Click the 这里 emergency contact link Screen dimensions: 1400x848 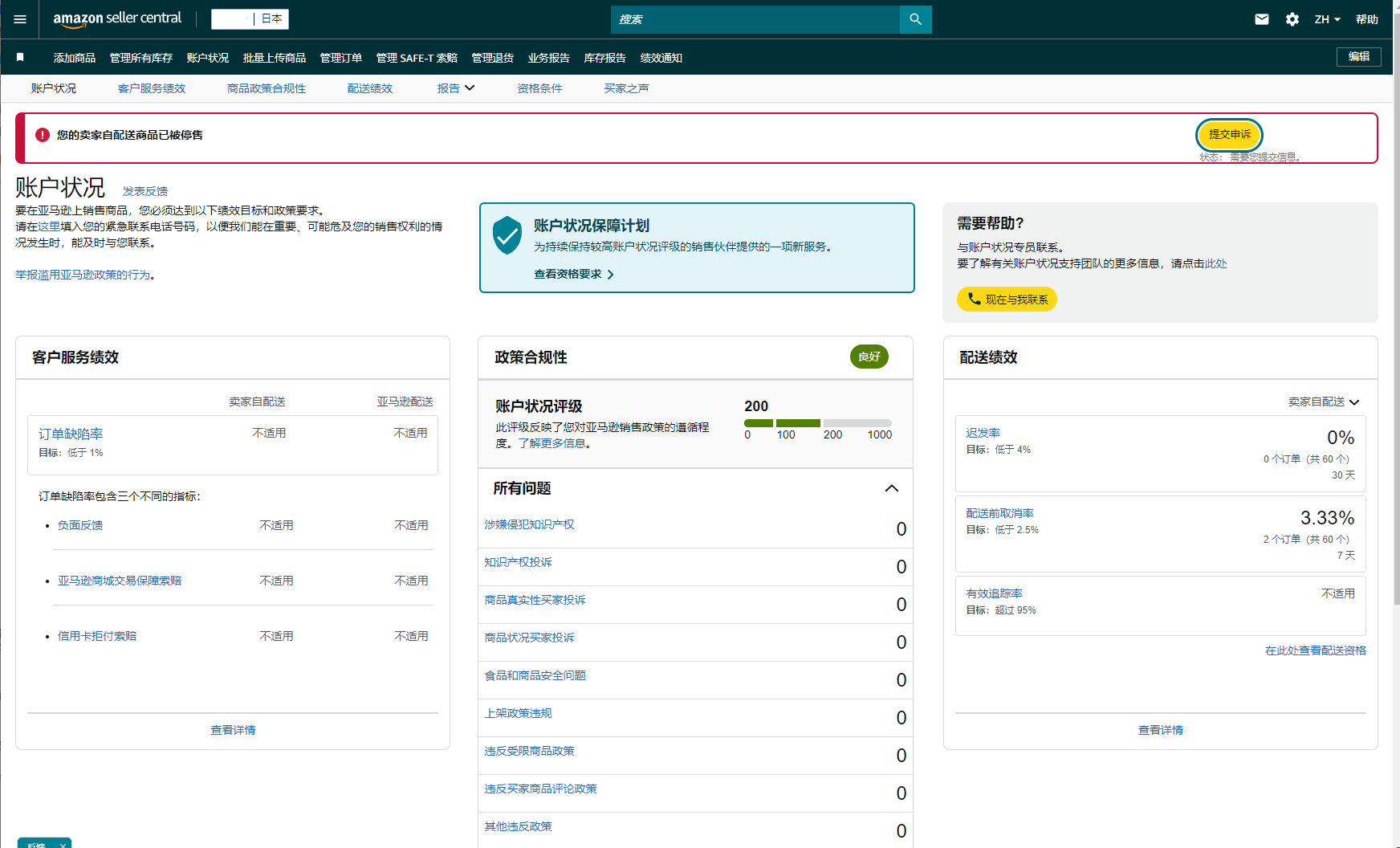tap(49, 226)
